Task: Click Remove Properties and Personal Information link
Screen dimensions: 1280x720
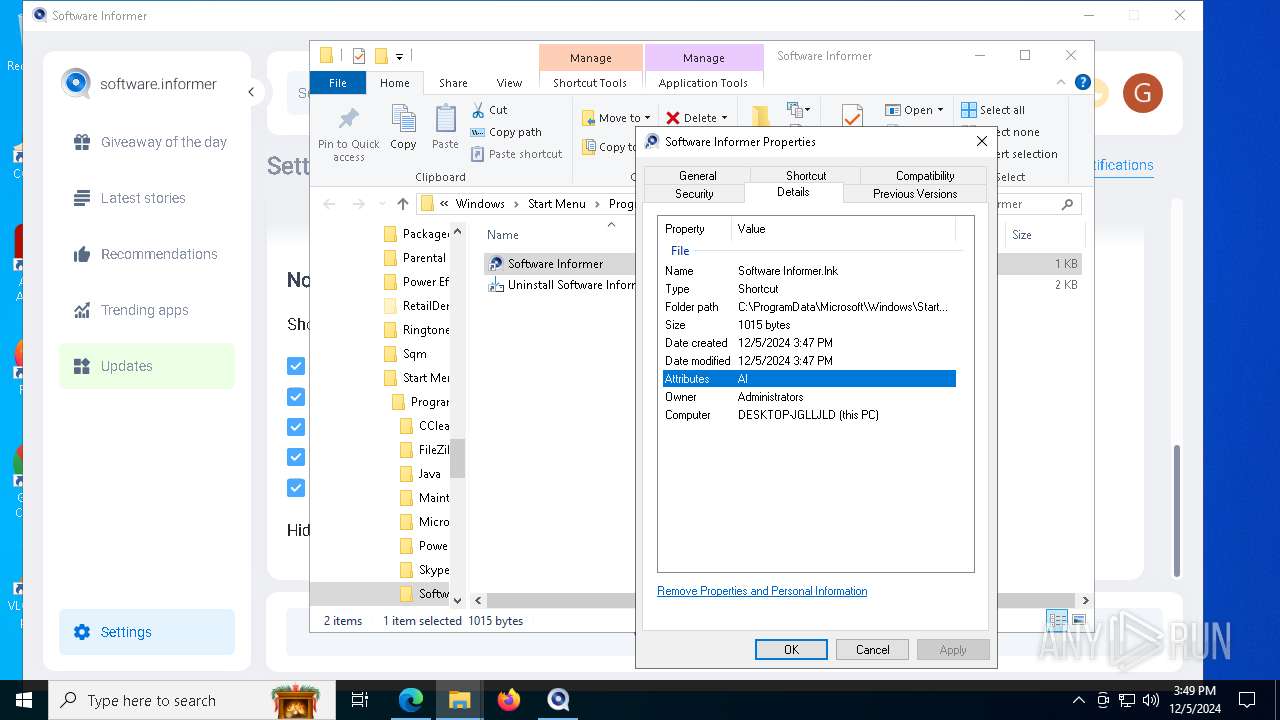Action: pyautogui.click(x=762, y=591)
